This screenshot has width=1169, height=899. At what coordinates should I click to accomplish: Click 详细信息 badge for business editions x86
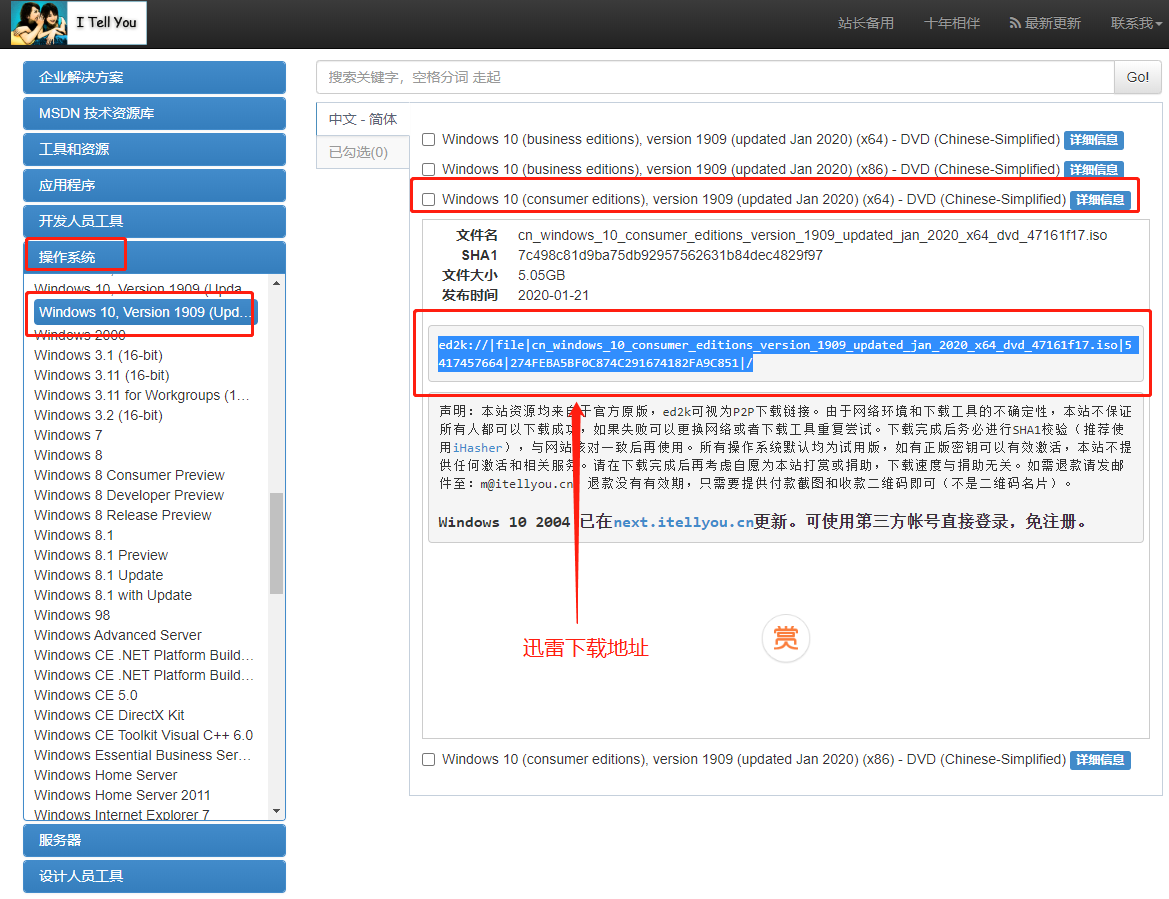coord(1093,170)
